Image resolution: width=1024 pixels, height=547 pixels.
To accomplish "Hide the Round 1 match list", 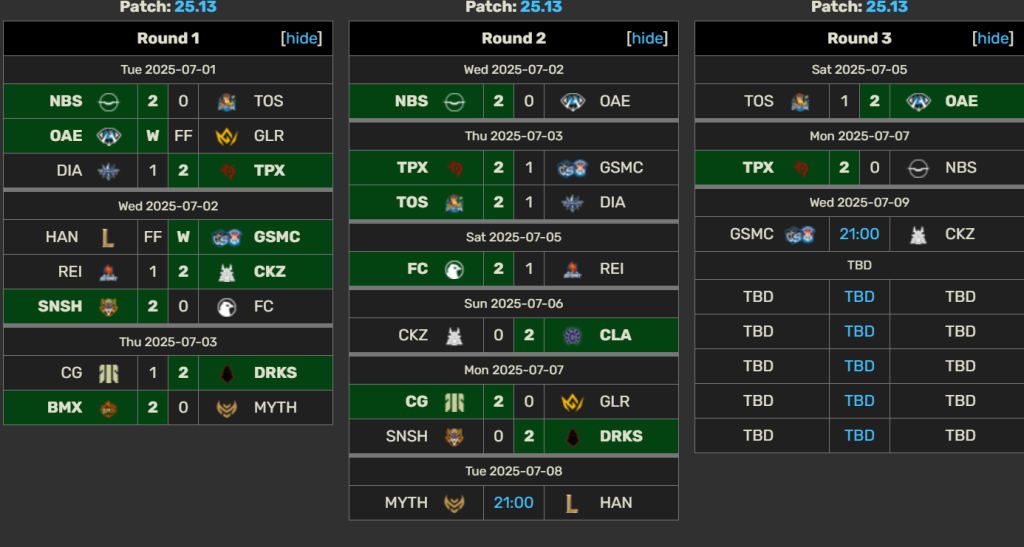I will pyautogui.click(x=302, y=39).
